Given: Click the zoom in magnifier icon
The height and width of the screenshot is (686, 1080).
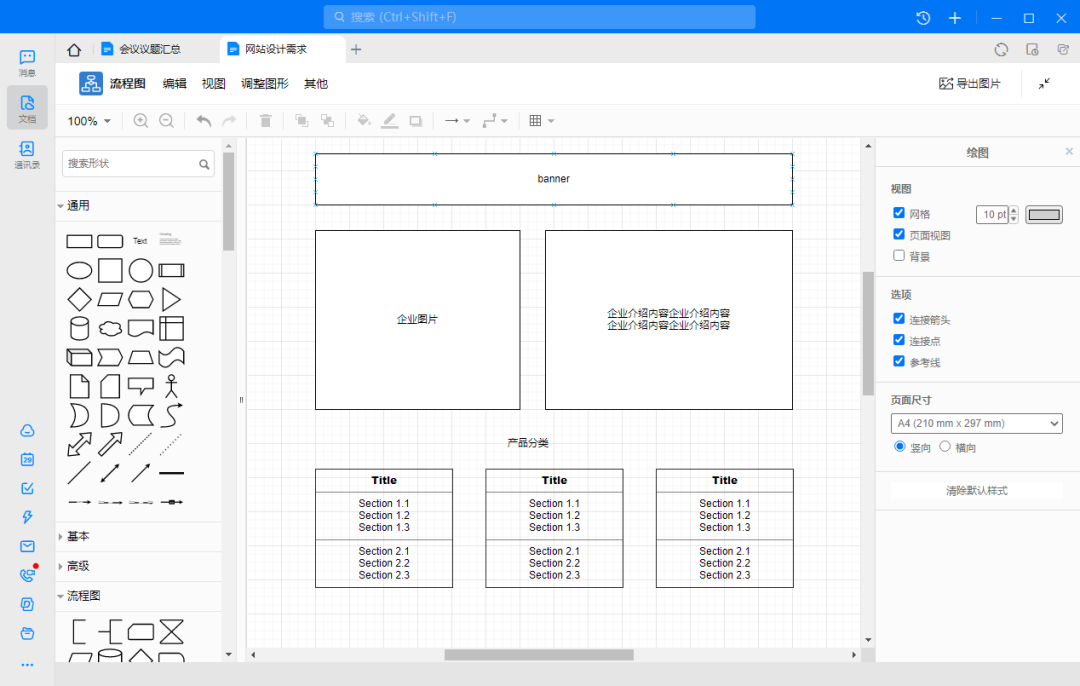Looking at the screenshot, I should tap(141, 121).
